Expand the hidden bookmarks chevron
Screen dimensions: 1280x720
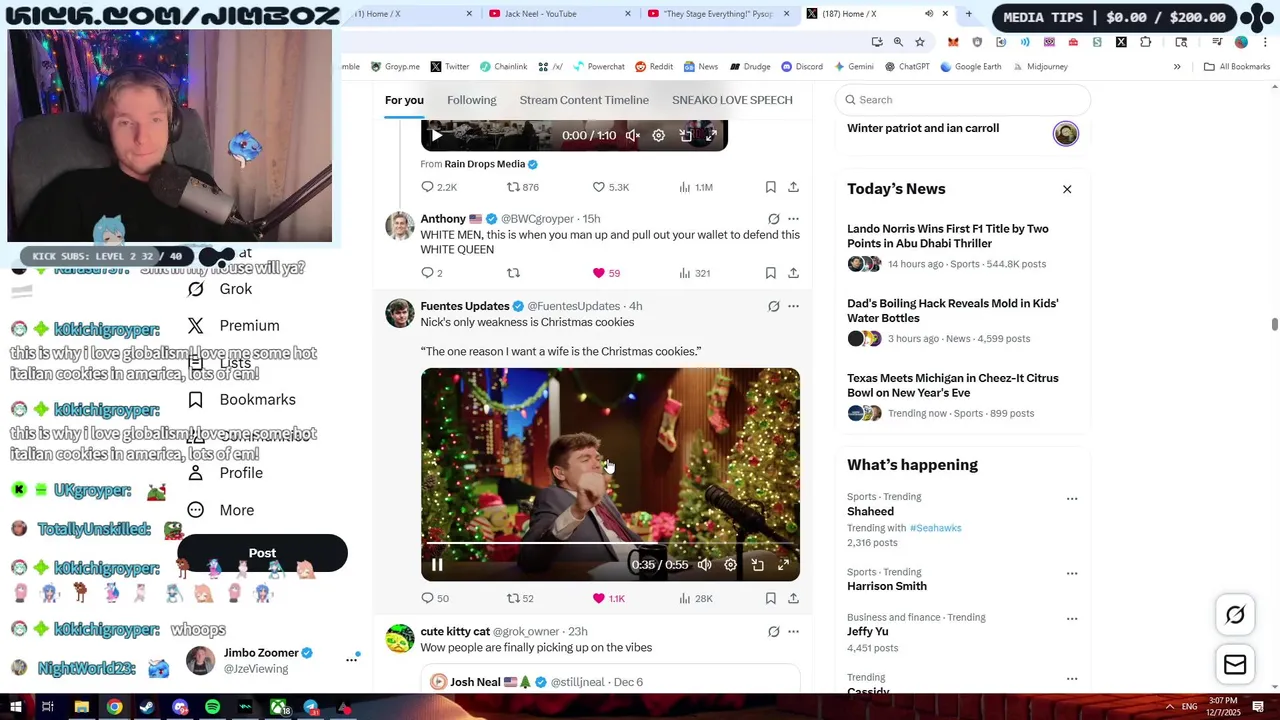point(1177,67)
